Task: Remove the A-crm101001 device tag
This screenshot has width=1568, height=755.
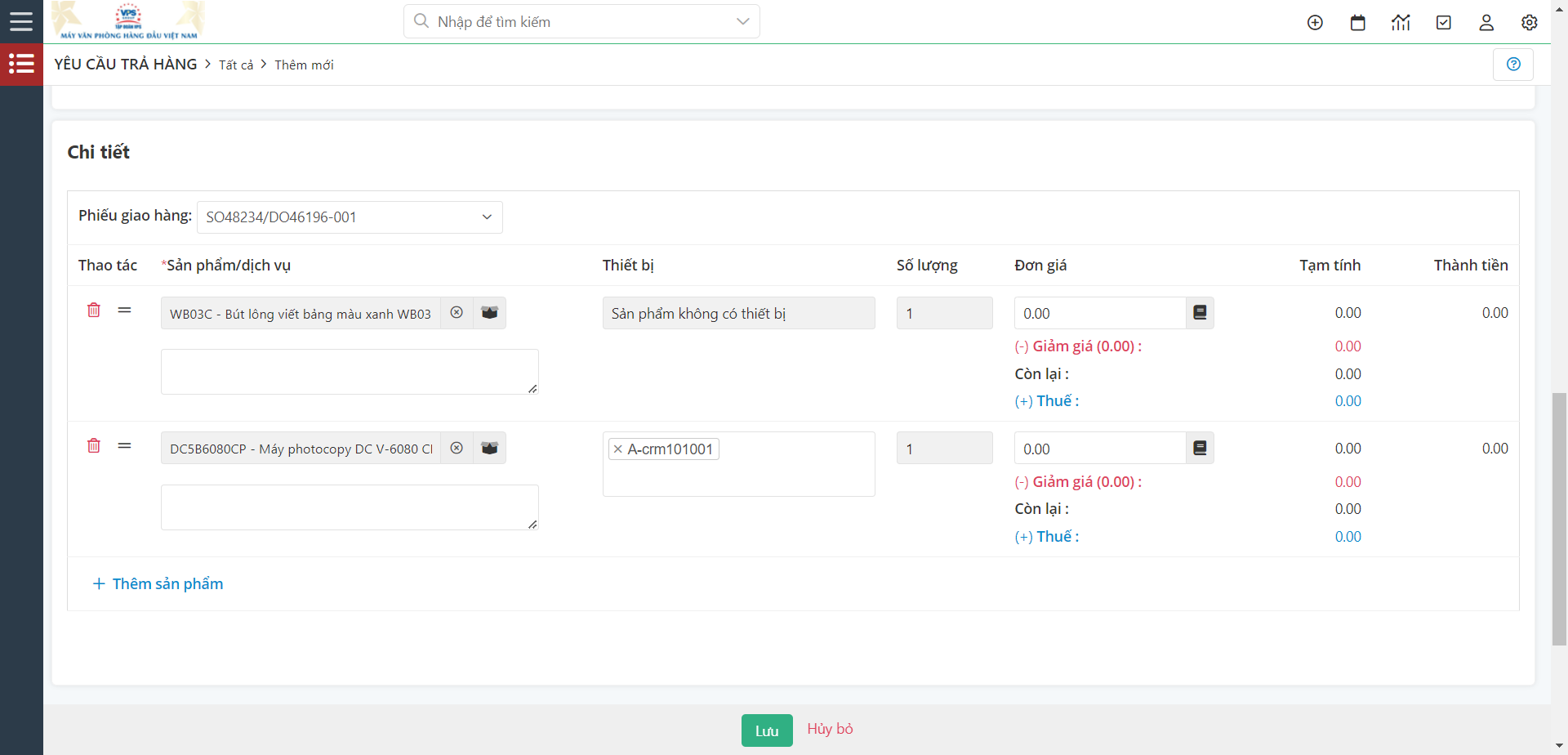Action: (x=618, y=449)
